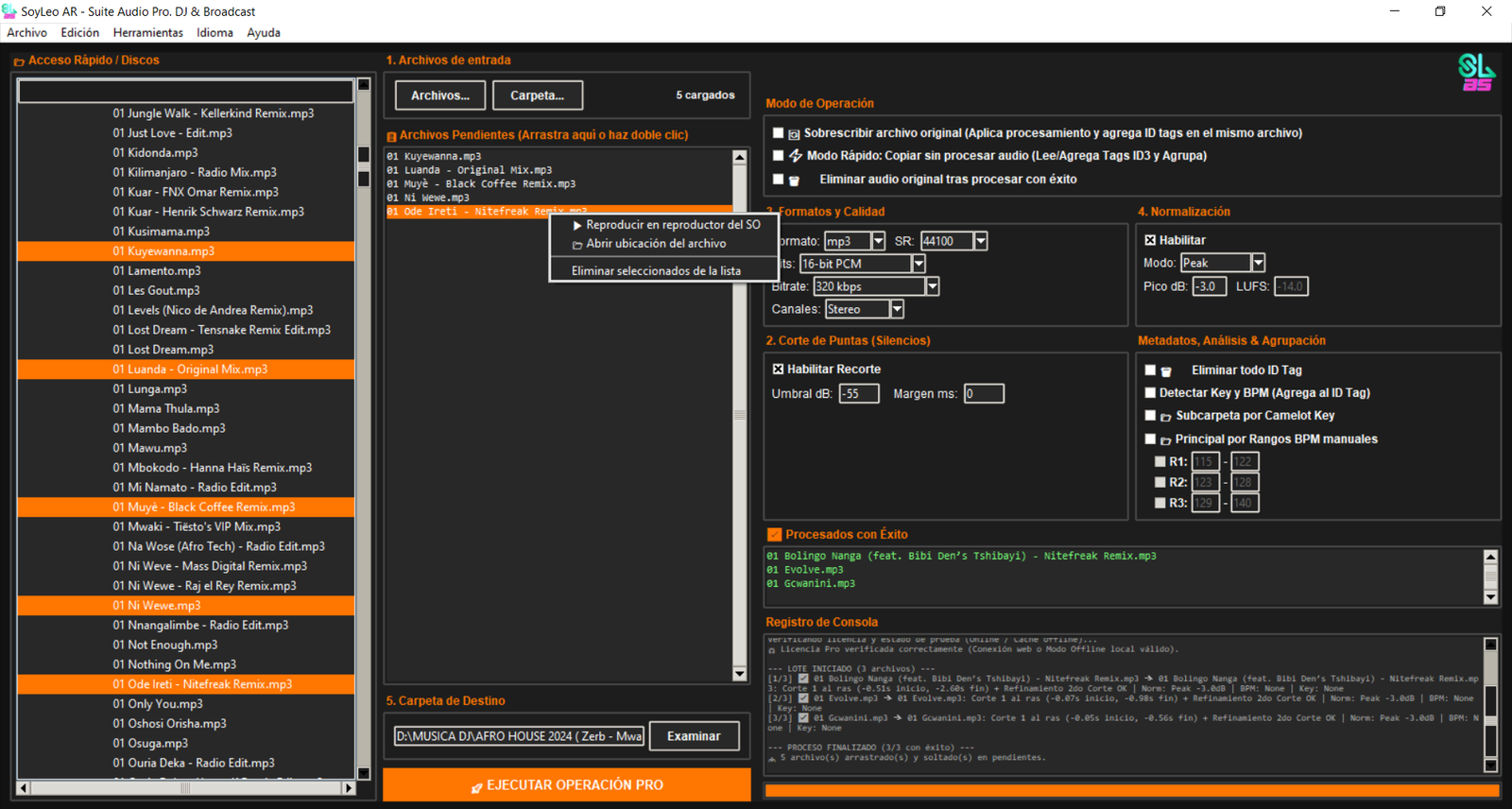Click the up arrow of the pending files scrollbar
This screenshot has height=809, width=1512.
740,157
